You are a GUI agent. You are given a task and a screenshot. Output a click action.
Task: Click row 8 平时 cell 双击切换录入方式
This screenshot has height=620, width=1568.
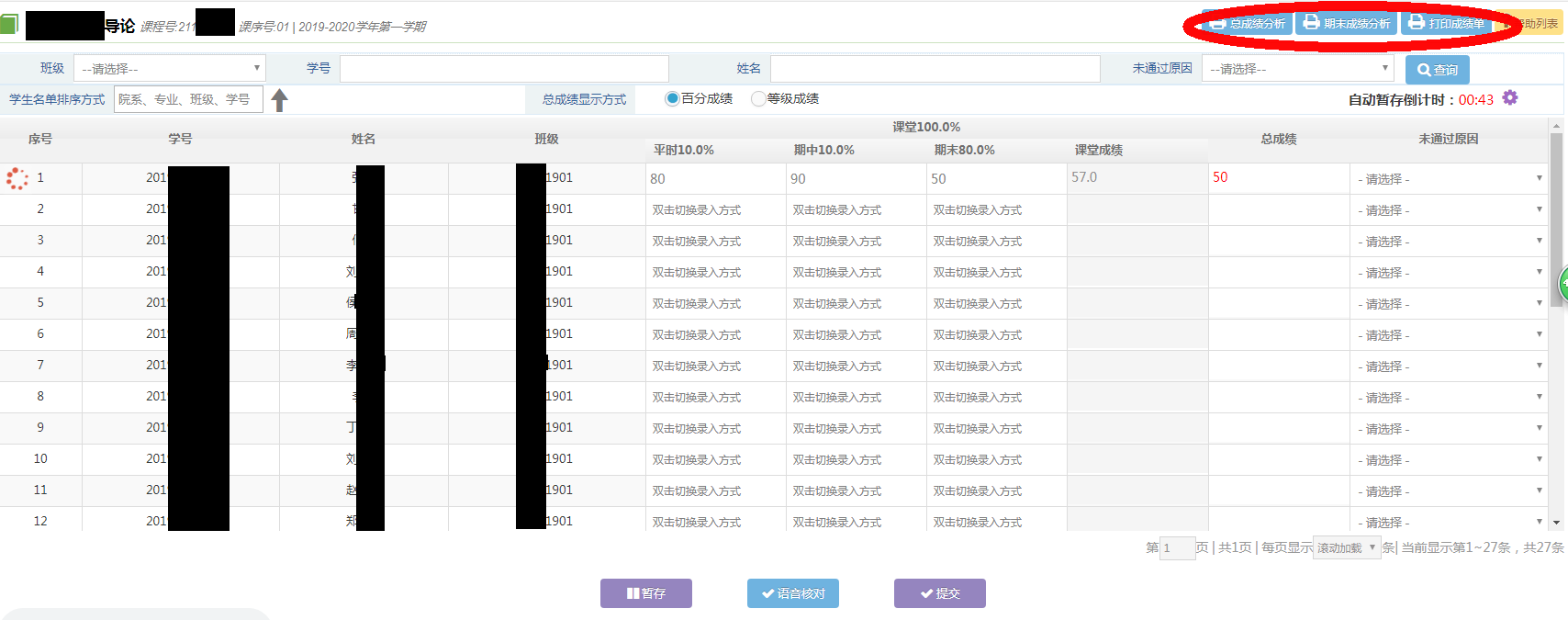[716, 398]
